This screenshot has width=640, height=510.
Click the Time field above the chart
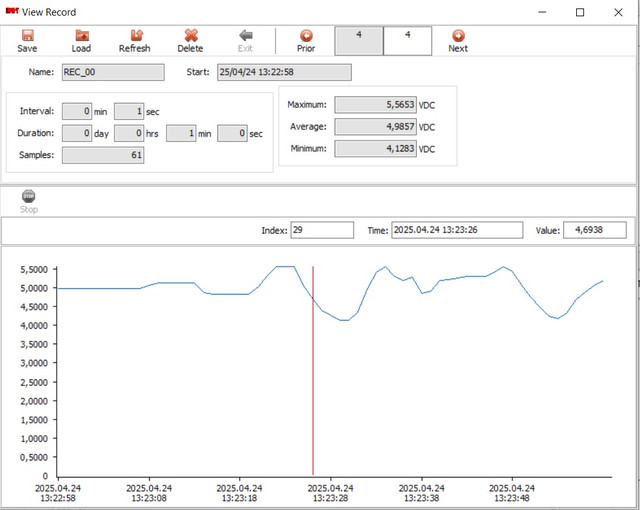pos(457,230)
